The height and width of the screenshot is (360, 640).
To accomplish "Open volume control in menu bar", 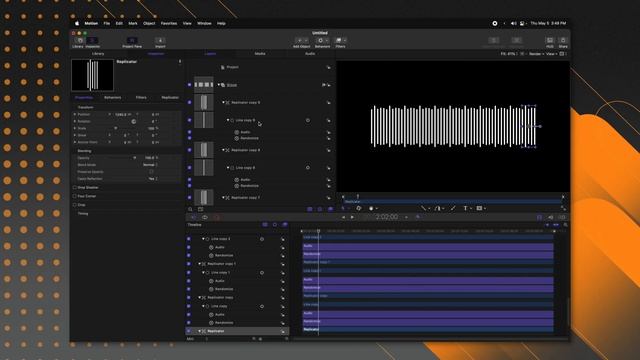I will (x=513, y=24).
